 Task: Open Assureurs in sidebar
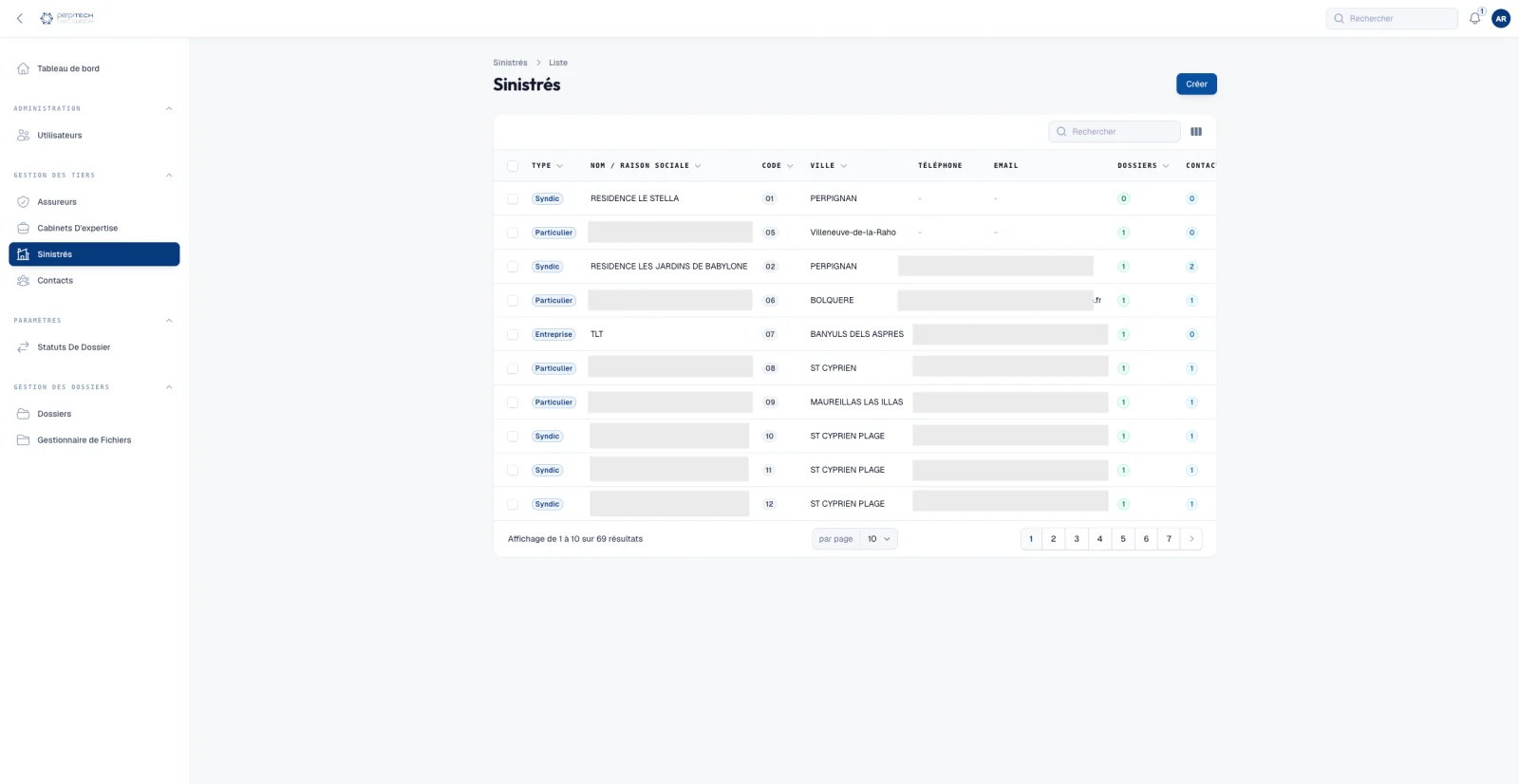click(x=94, y=201)
